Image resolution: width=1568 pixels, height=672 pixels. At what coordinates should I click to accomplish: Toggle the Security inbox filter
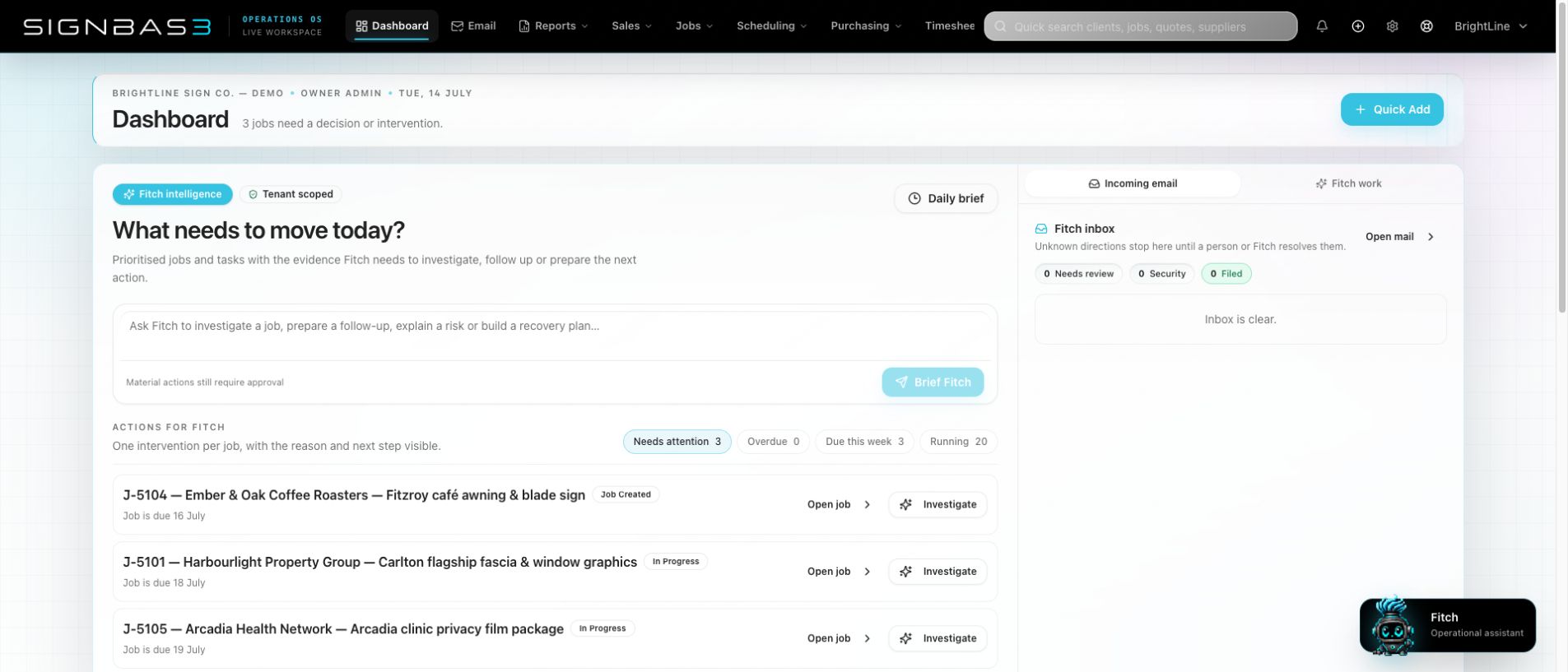pyautogui.click(x=1161, y=274)
